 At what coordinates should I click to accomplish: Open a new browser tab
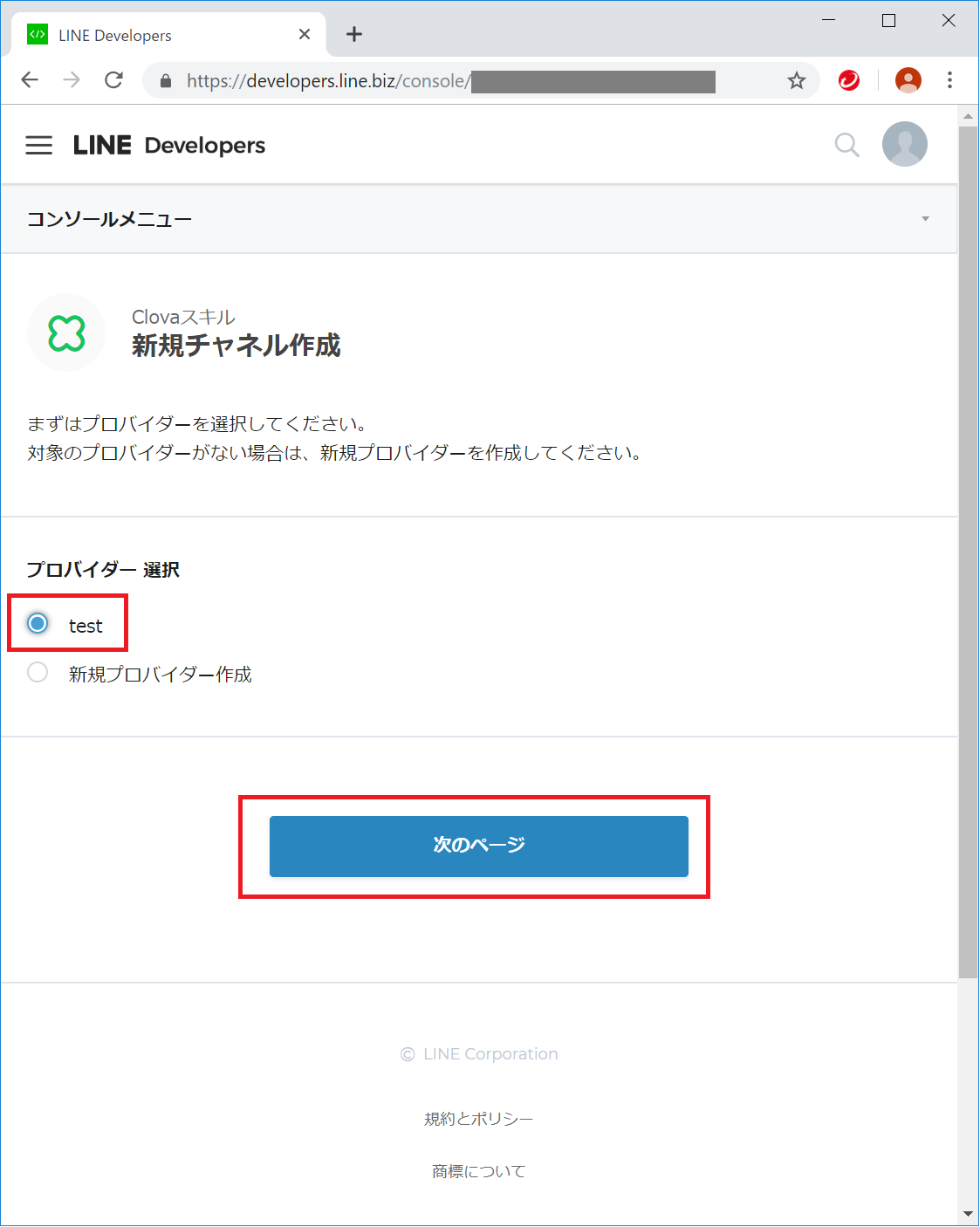(x=353, y=35)
